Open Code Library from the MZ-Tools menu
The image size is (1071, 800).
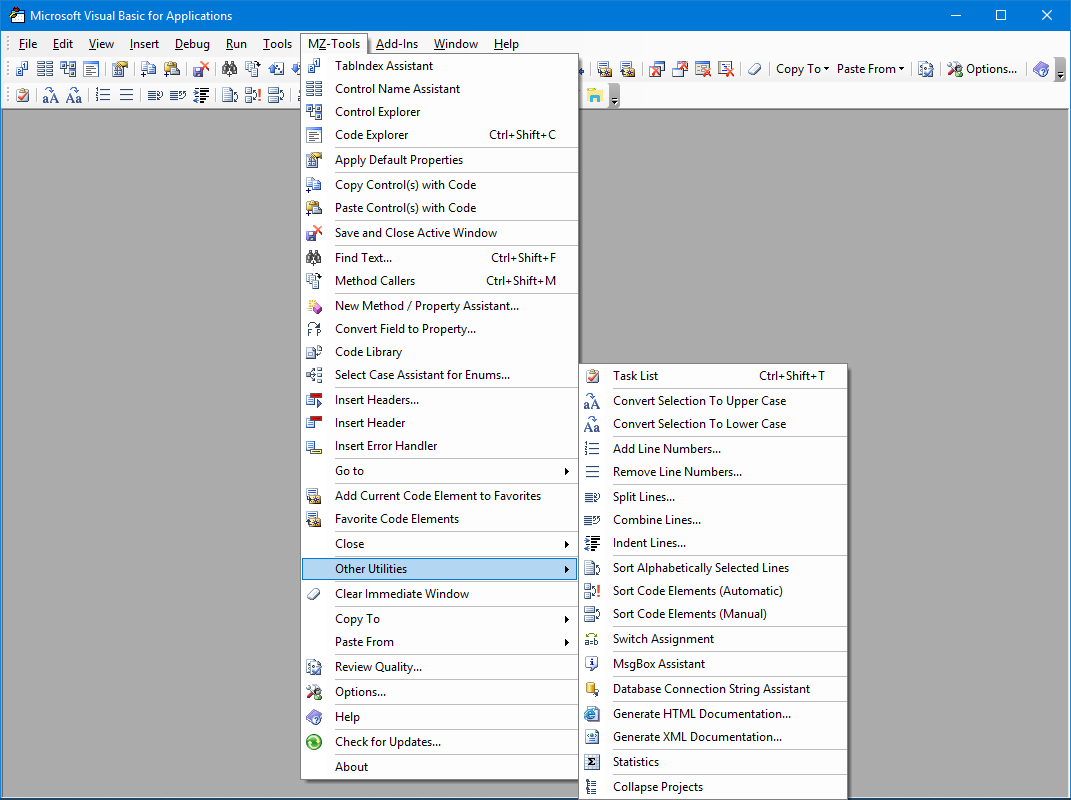click(440, 352)
